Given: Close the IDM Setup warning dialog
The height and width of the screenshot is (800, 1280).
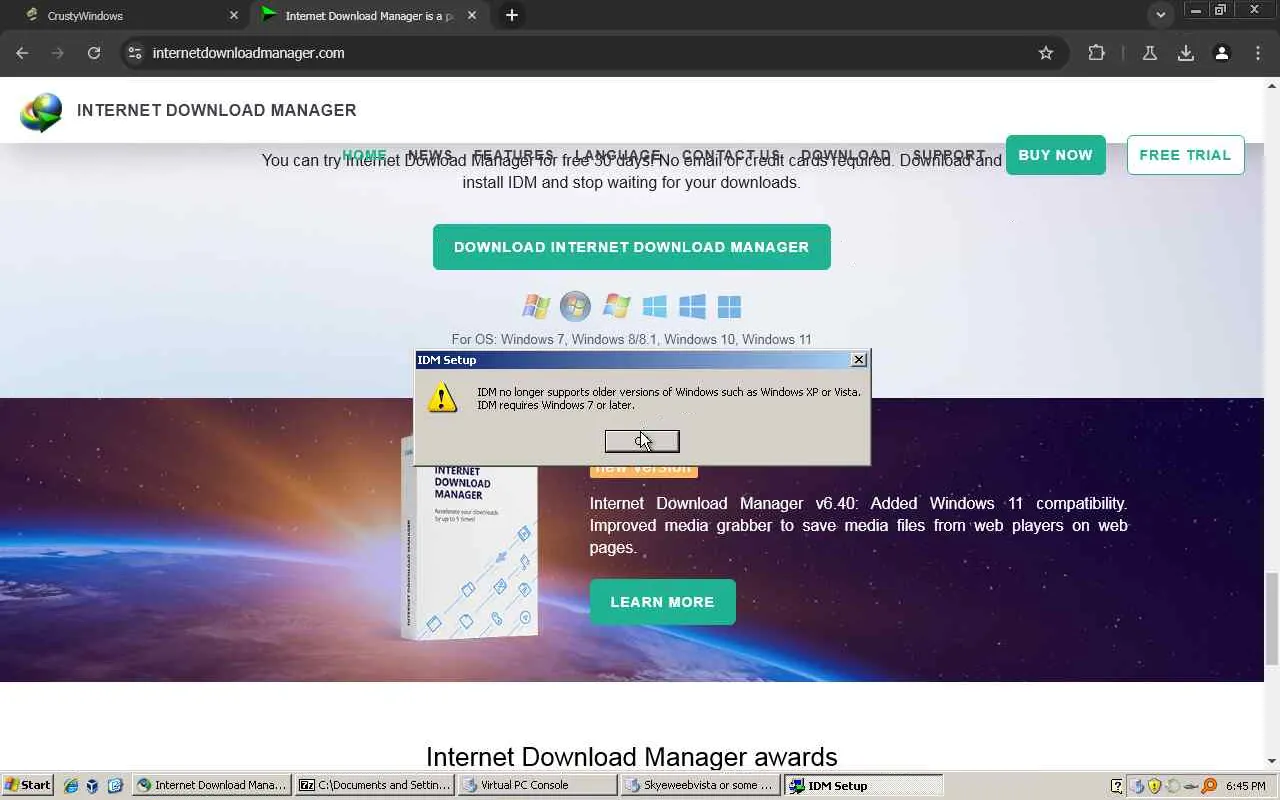Looking at the screenshot, I should [858, 360].
